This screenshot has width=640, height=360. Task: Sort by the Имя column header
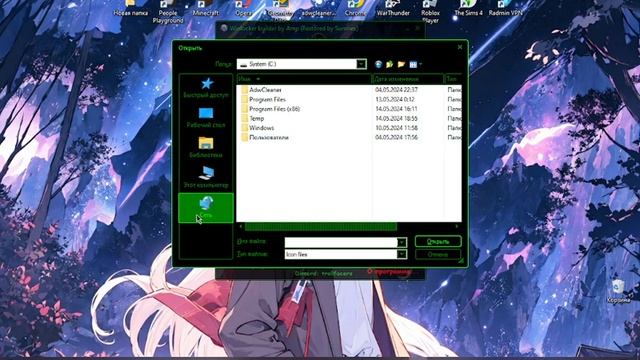(304, 79)
